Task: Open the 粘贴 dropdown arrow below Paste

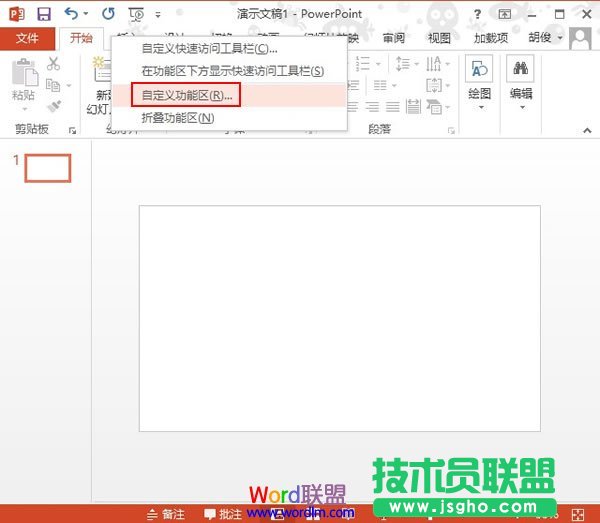Action: (24, 109)
